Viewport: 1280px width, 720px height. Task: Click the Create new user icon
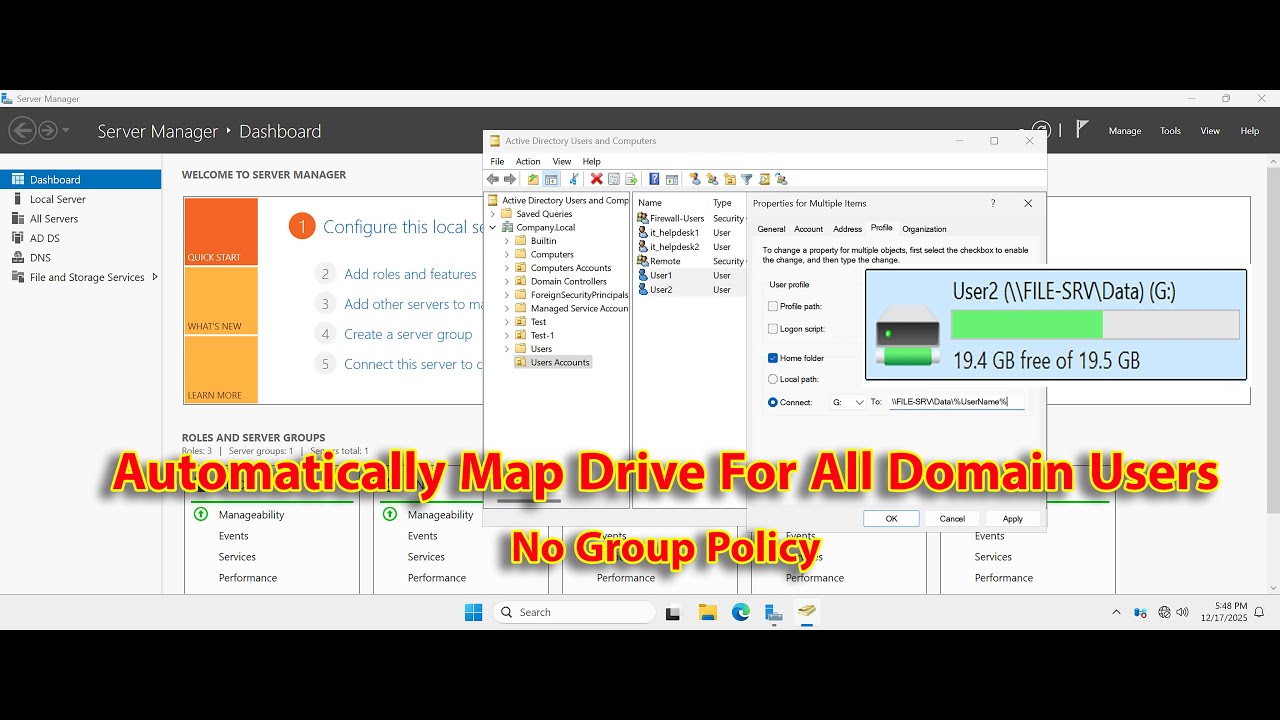695,179
